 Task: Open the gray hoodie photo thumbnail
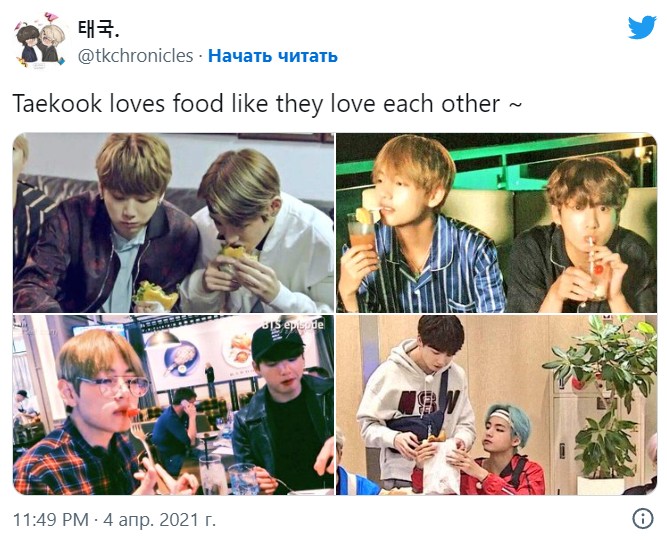click(x=496, y=405)
